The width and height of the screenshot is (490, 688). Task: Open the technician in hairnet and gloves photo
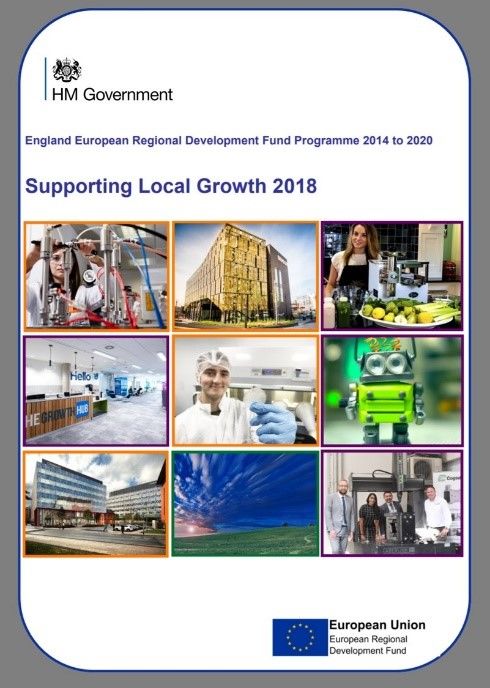point(245,391)
